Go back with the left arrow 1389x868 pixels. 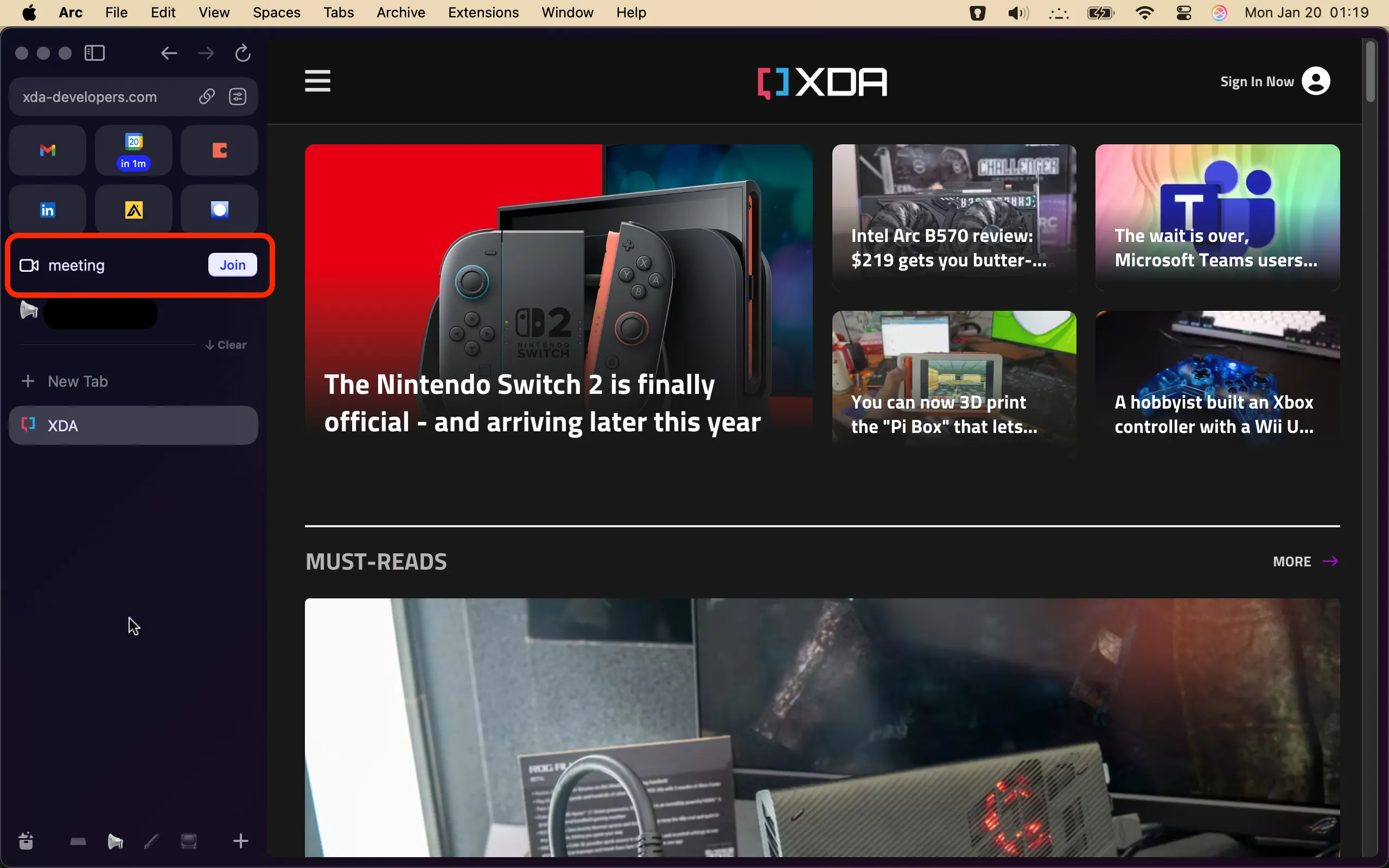click(169, 53)
